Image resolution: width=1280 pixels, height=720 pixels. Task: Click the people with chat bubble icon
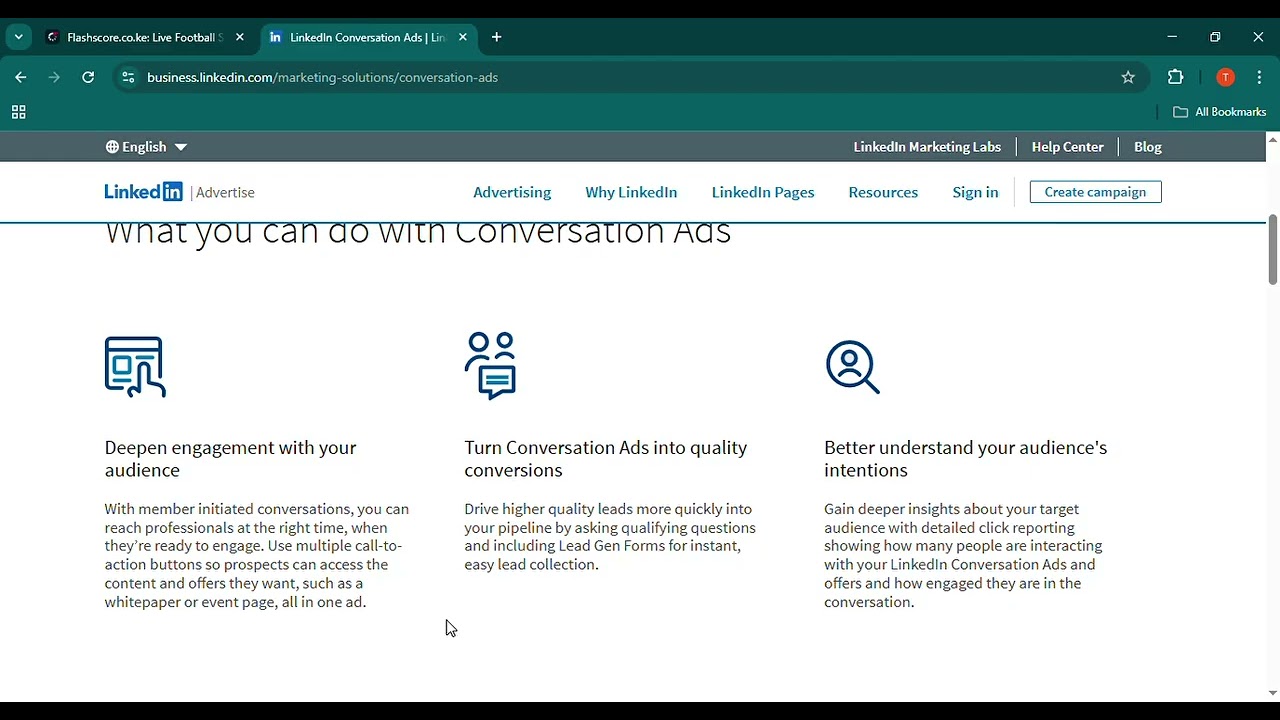pos(491,366)
